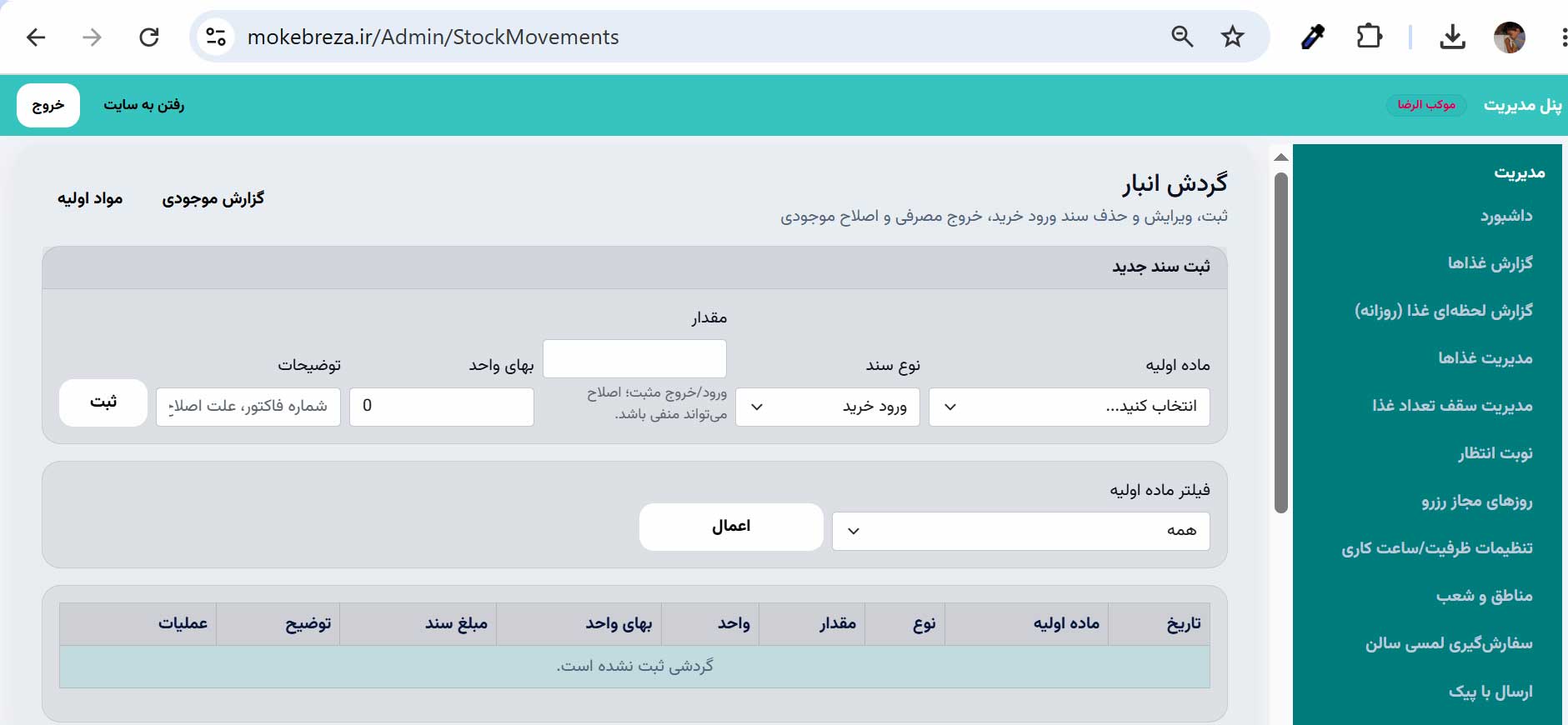Click the browser back arrow icon
The height and width of the screenshot is (725, 1568).
pos(36,37)
